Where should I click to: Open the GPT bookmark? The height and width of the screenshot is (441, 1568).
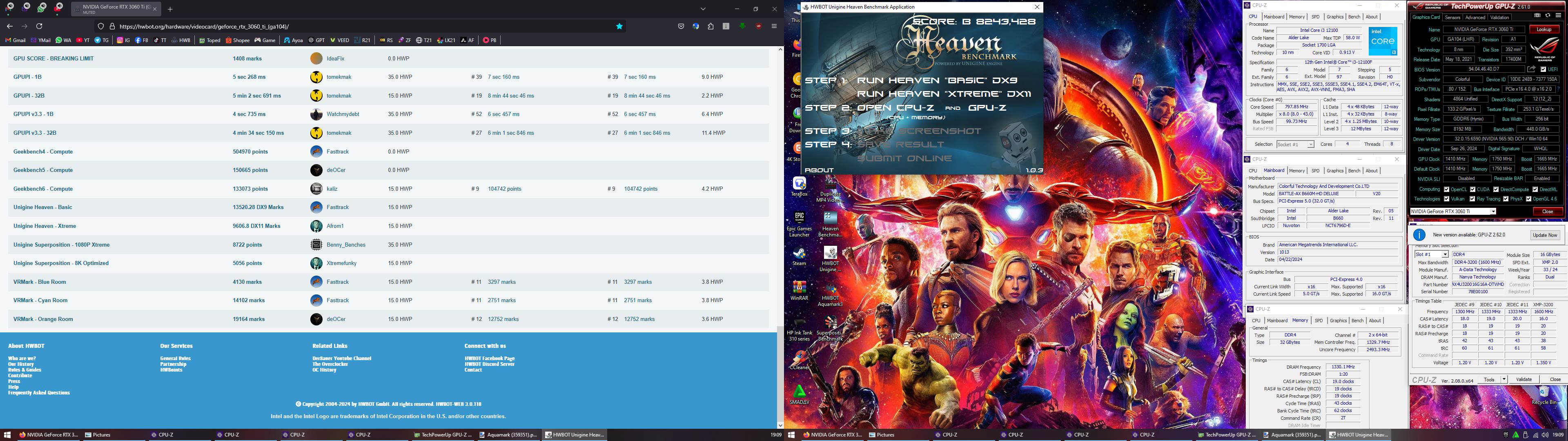coord(316,40)
